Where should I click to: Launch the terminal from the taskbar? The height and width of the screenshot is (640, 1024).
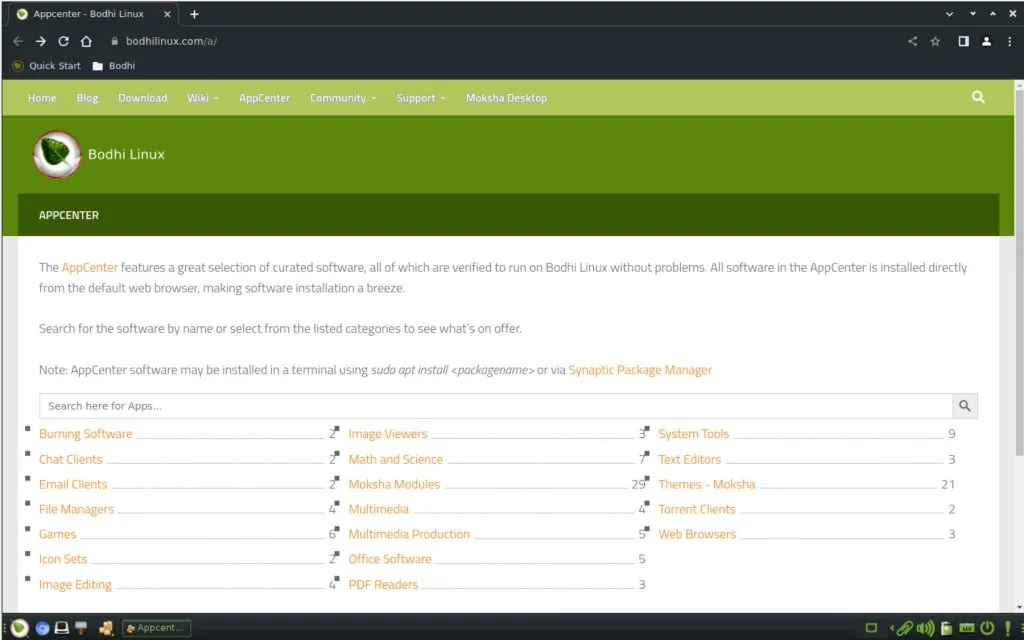pos(62,628)
